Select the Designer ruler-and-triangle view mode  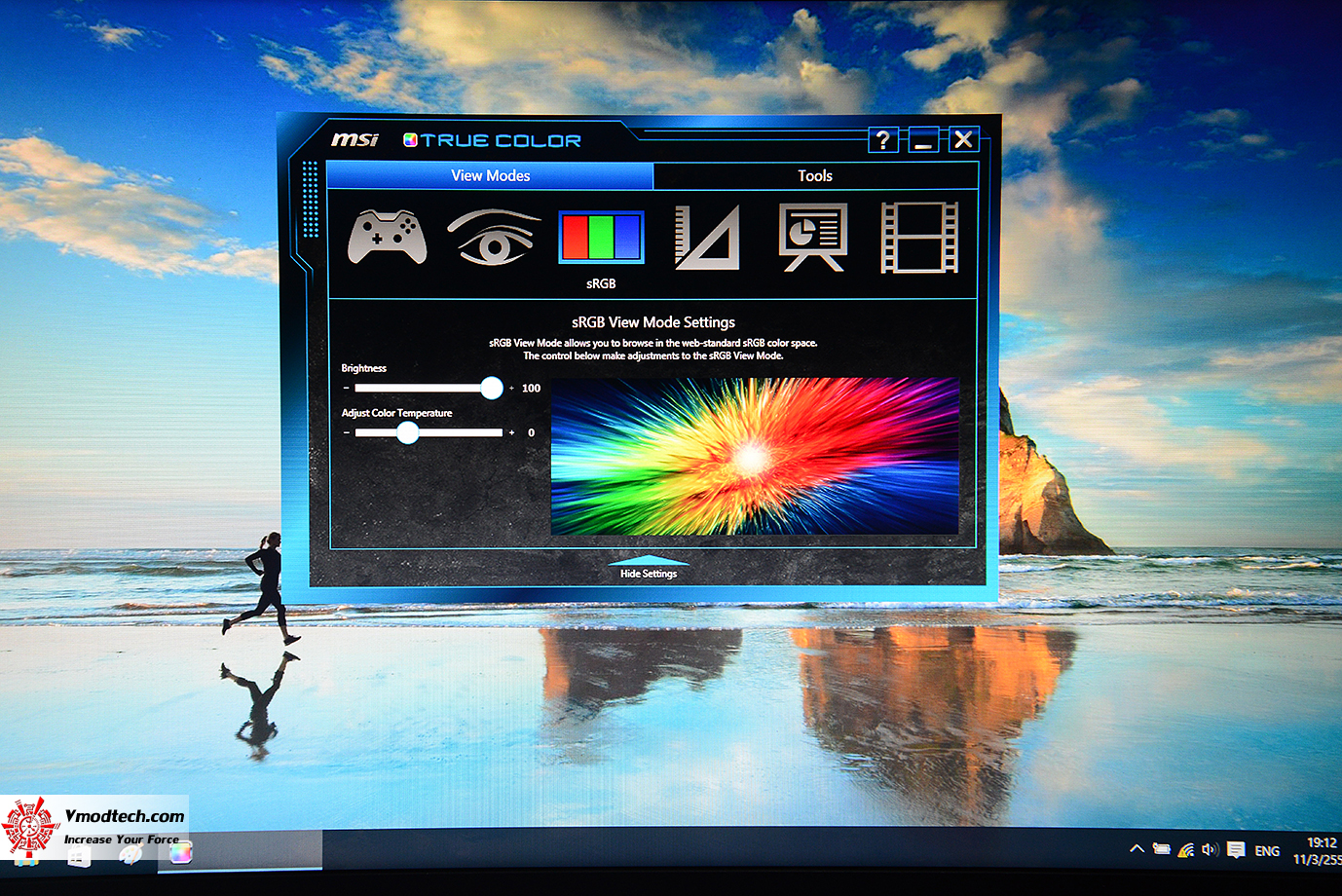click(x=707, y=237)
